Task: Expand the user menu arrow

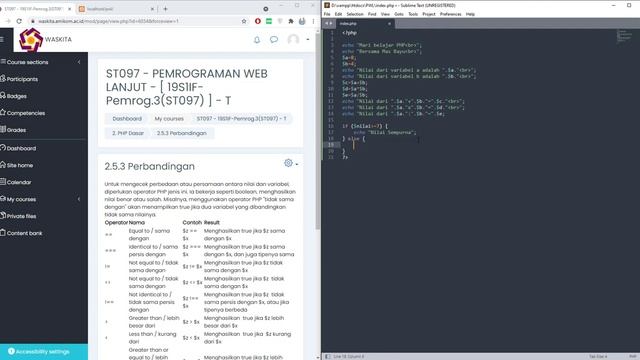Action: pos(308,40)
